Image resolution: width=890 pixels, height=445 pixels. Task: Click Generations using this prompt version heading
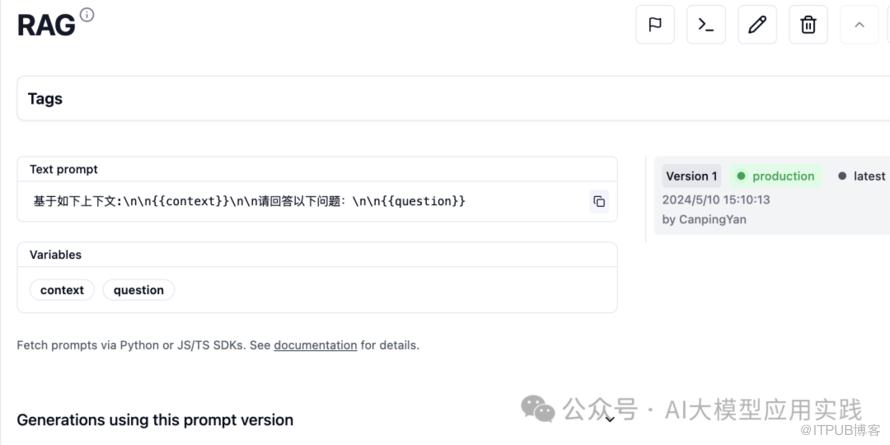[155, 420]
